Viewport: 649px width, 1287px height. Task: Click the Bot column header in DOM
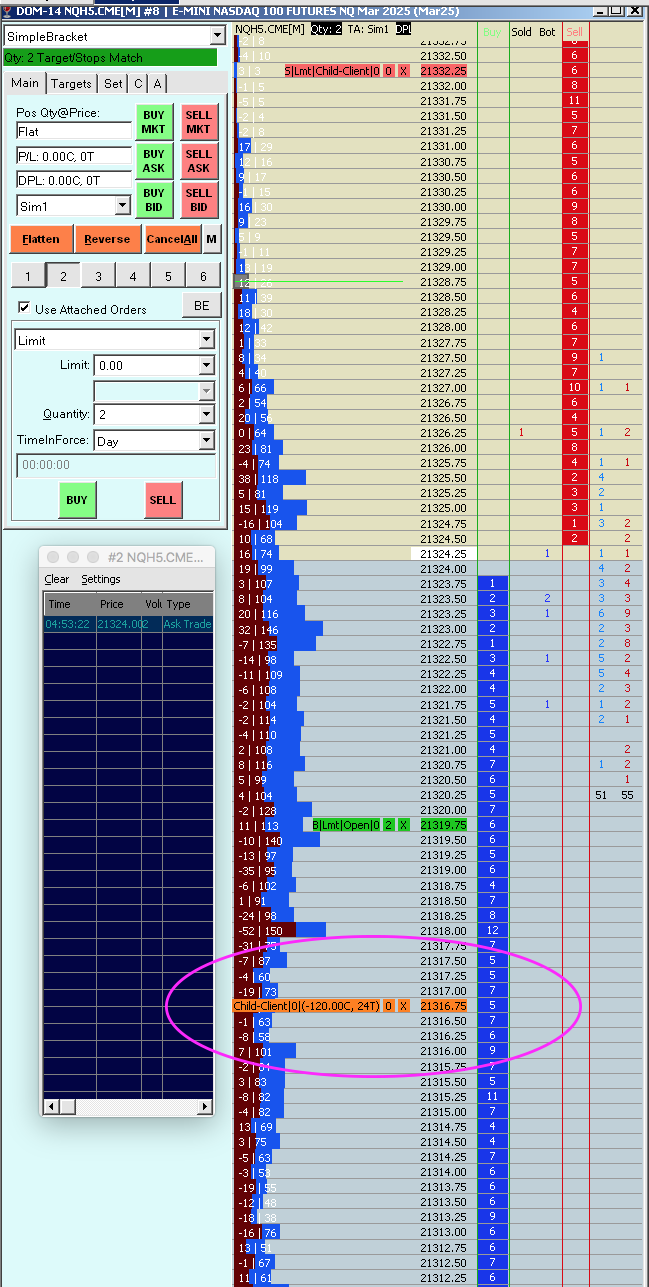coord(547,32)
